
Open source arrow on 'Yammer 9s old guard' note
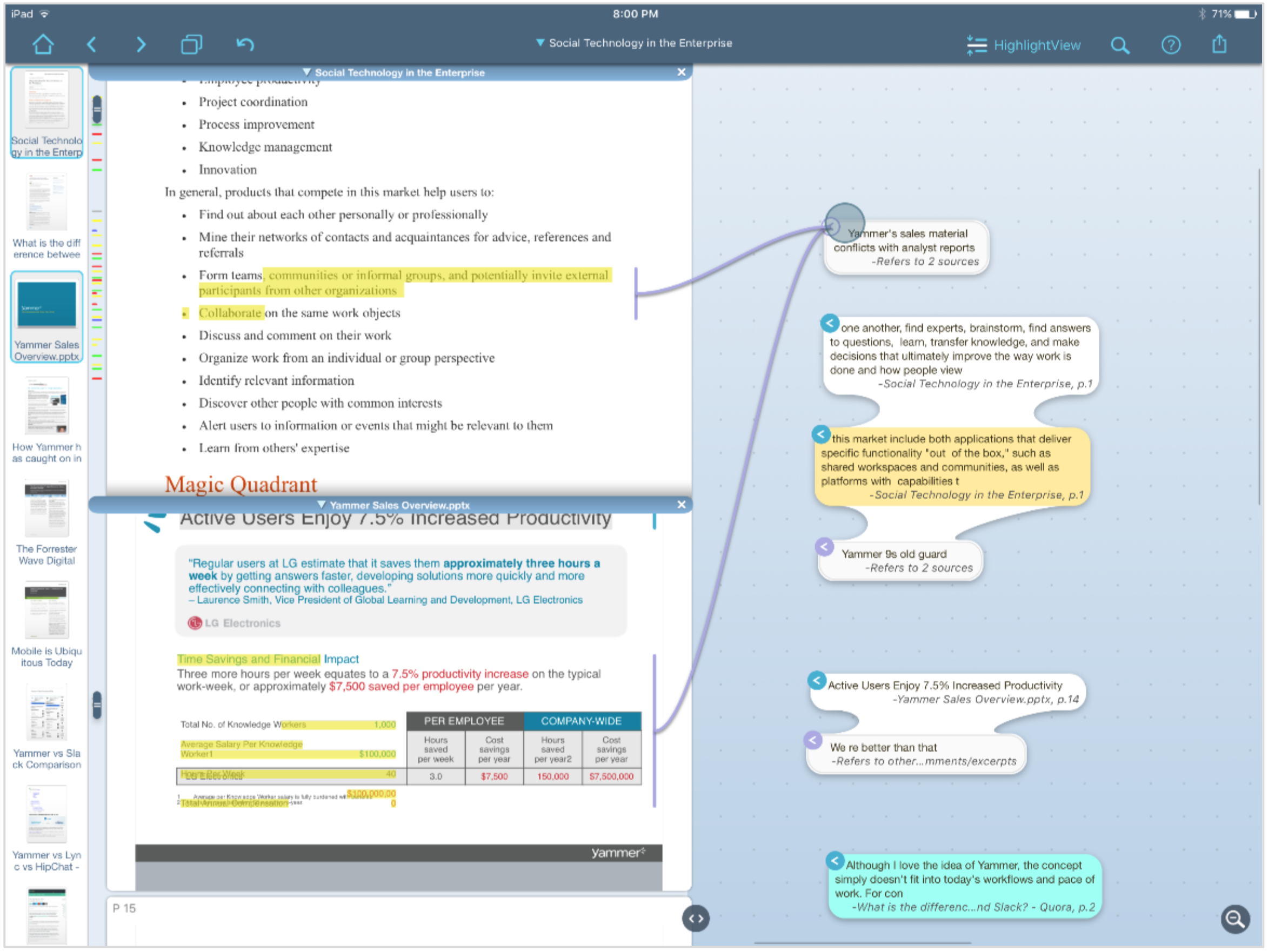(x=824, y=547)
